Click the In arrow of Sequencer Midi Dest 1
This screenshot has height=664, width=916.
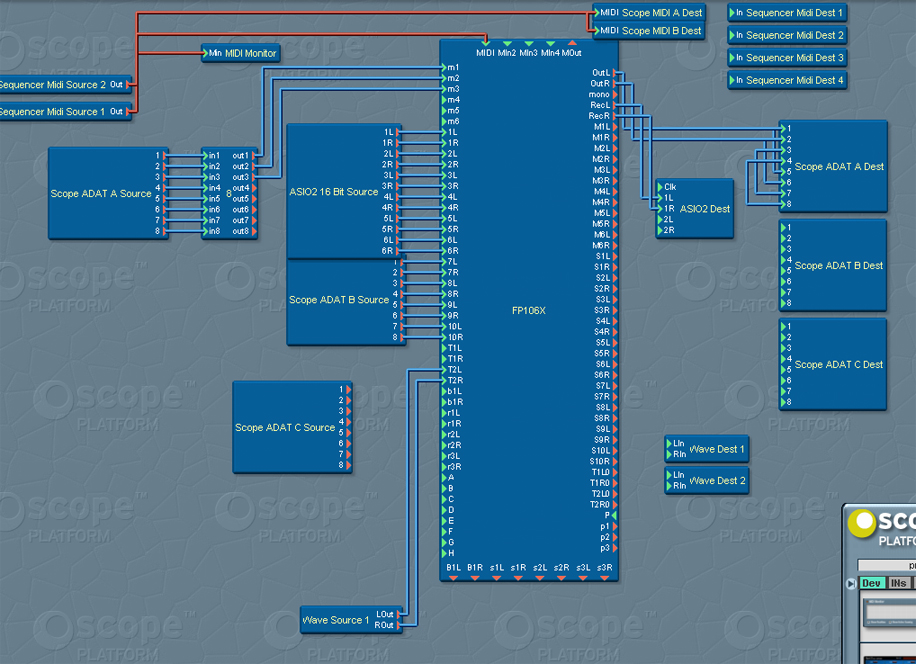pyautogui.click(x=732, y=12)
